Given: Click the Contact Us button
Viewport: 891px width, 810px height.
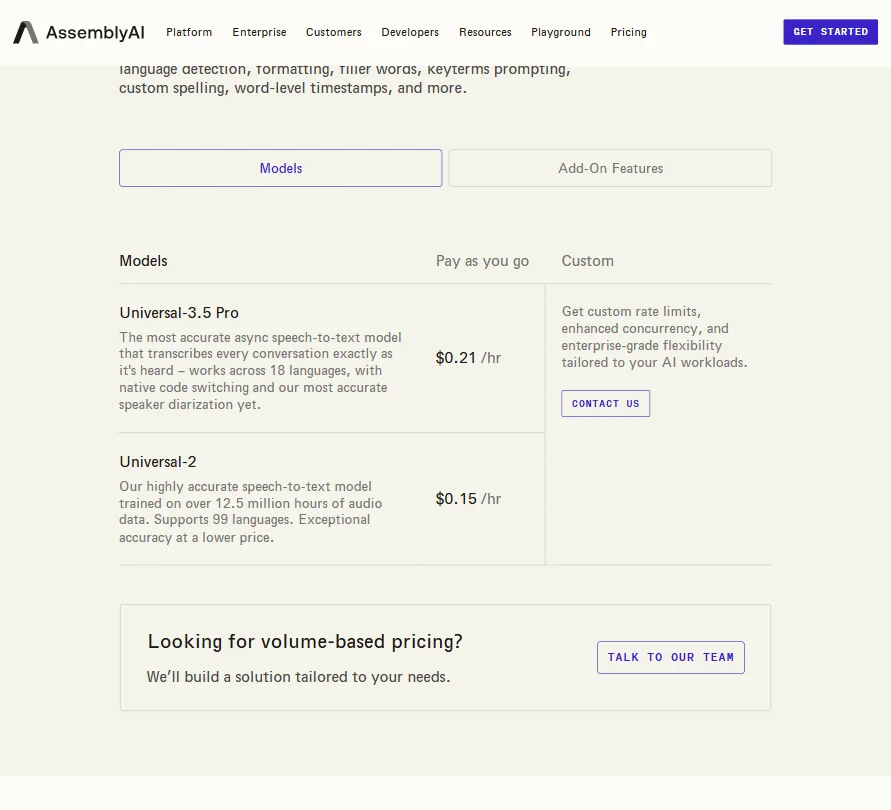Looking at the screenshot, I should tap(605, 404).
